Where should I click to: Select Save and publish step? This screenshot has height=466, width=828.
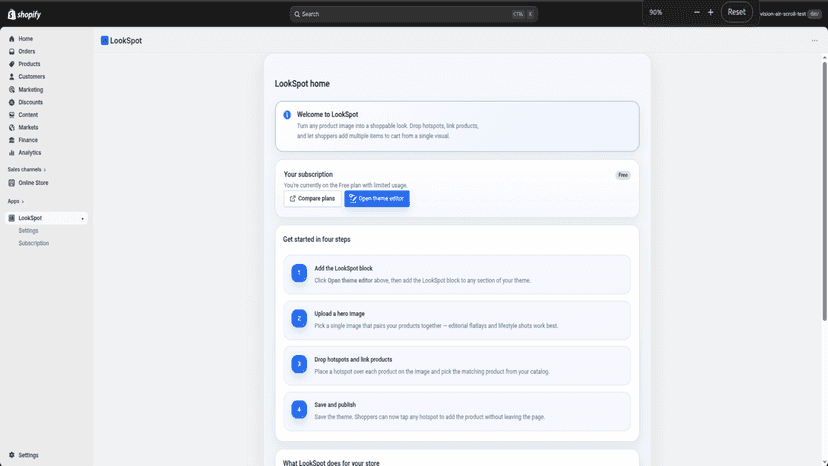[457, 411]
